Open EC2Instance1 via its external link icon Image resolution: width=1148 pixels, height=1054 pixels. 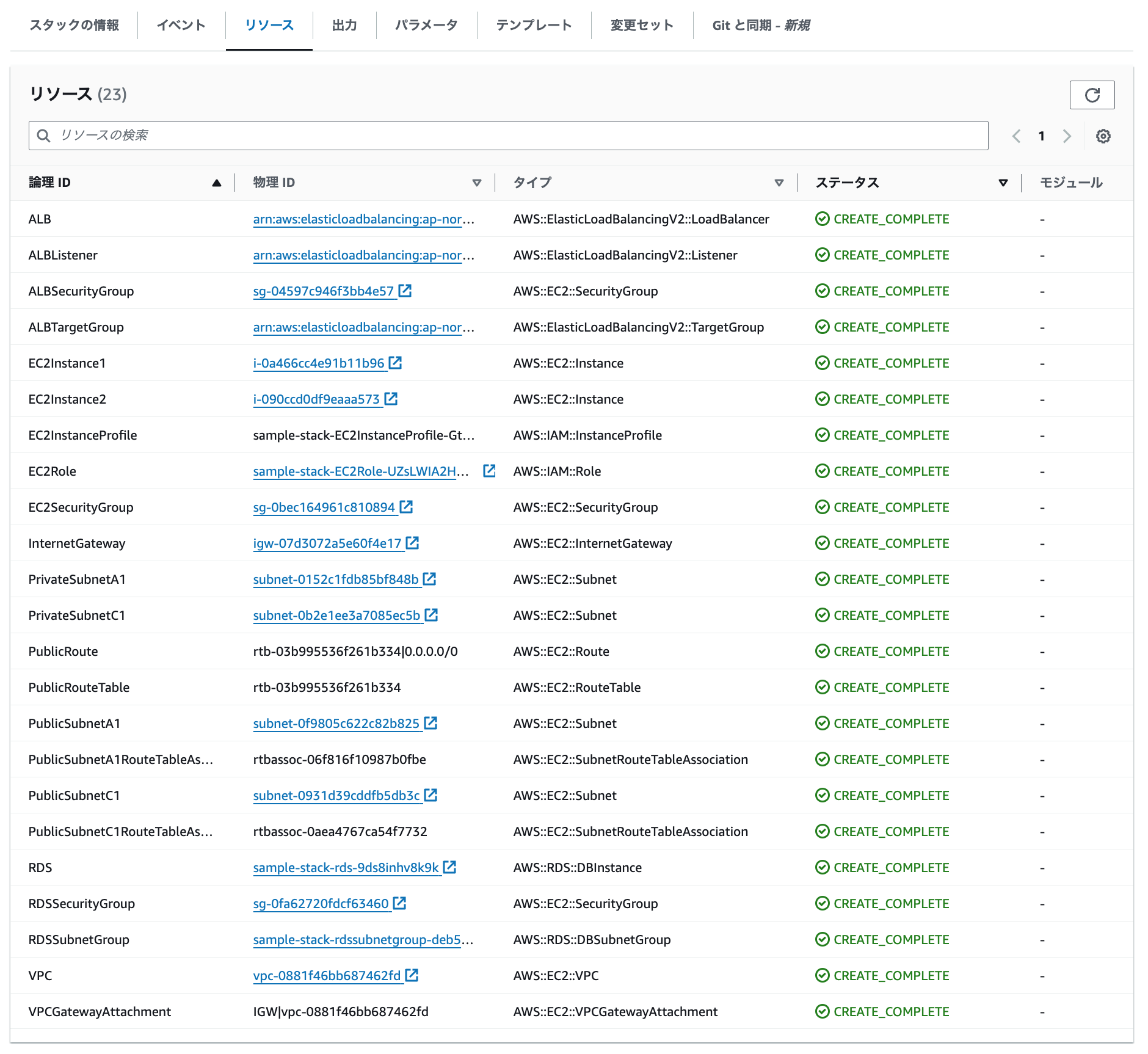tap(396, 362)
